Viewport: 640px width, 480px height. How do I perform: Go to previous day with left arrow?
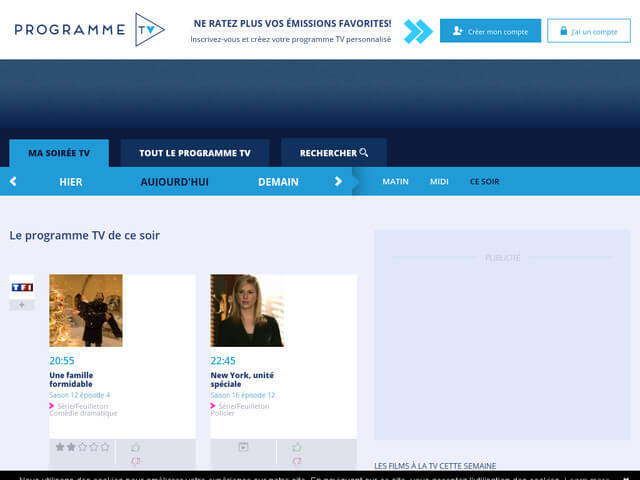coord(13,181)
